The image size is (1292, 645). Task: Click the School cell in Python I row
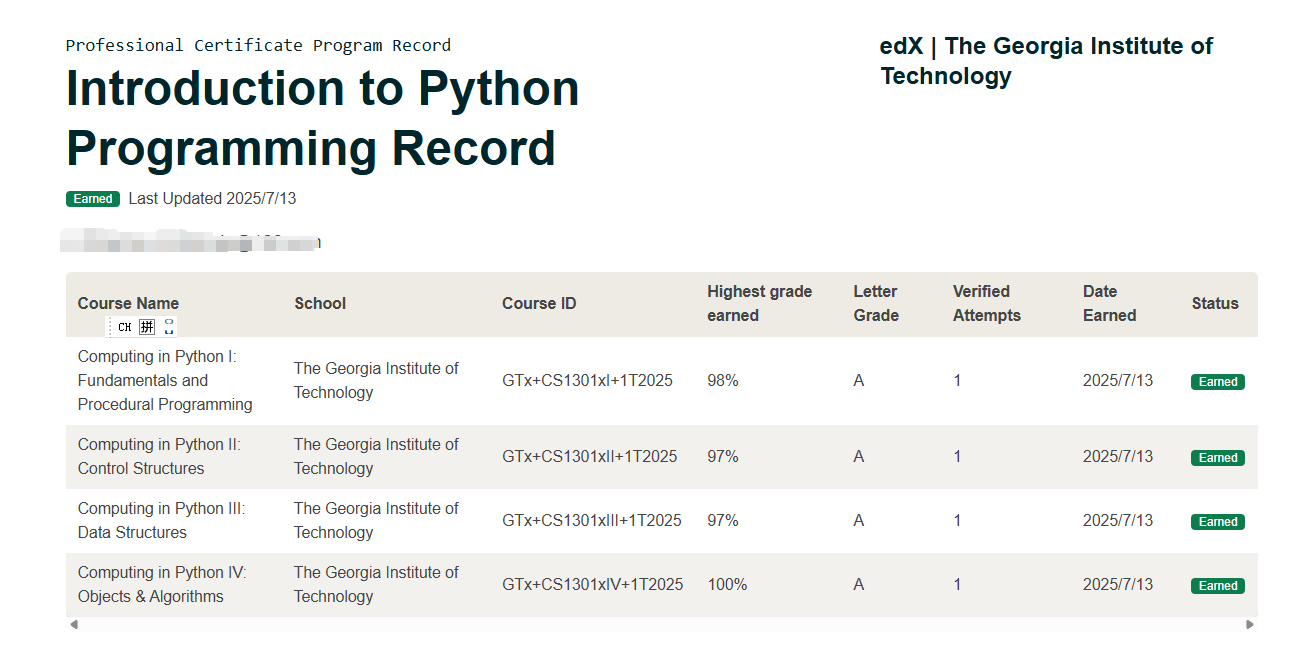click(376, 380)
